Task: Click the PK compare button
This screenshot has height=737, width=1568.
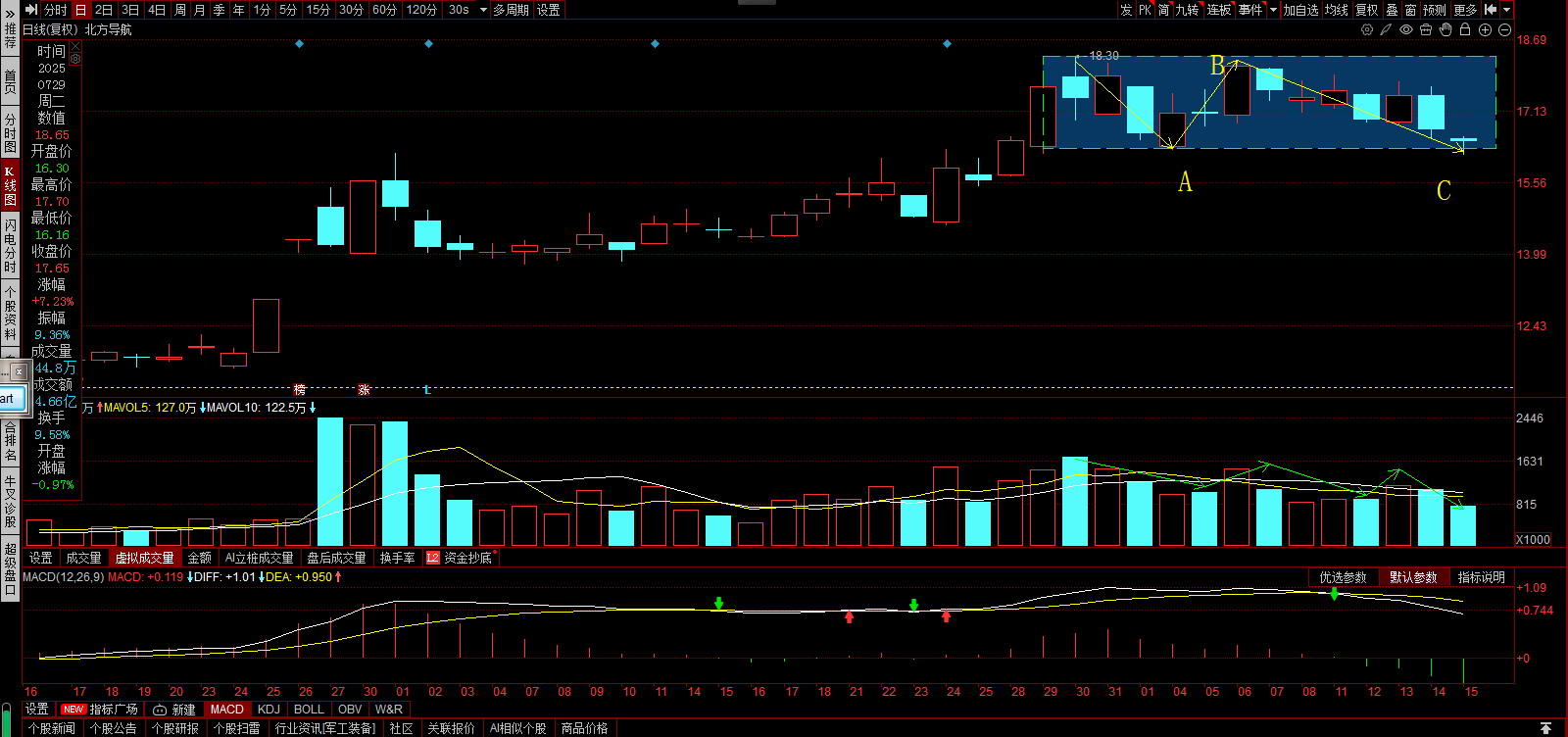Action: coord(1145,10)
